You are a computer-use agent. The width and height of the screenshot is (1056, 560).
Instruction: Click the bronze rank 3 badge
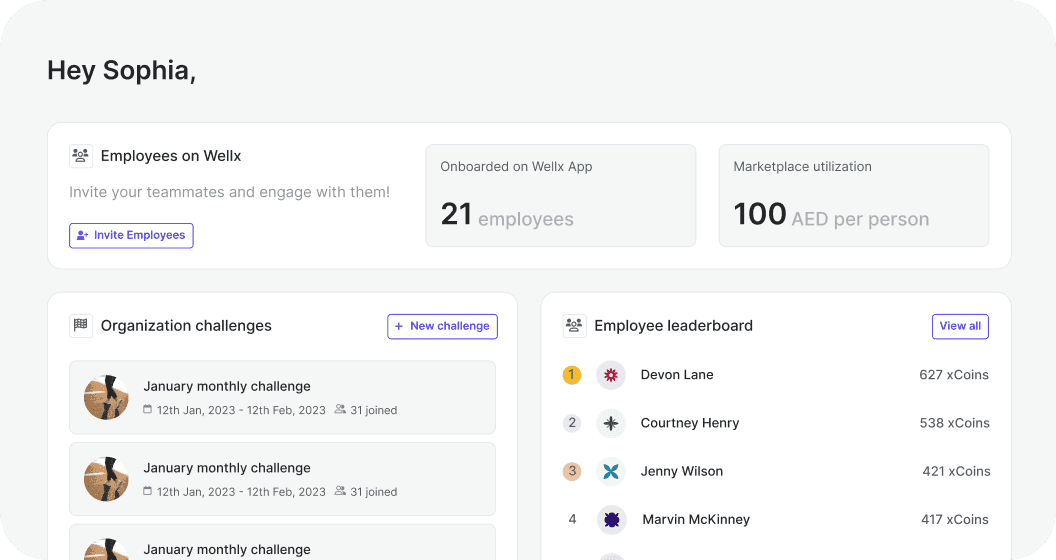pos(572,471)
